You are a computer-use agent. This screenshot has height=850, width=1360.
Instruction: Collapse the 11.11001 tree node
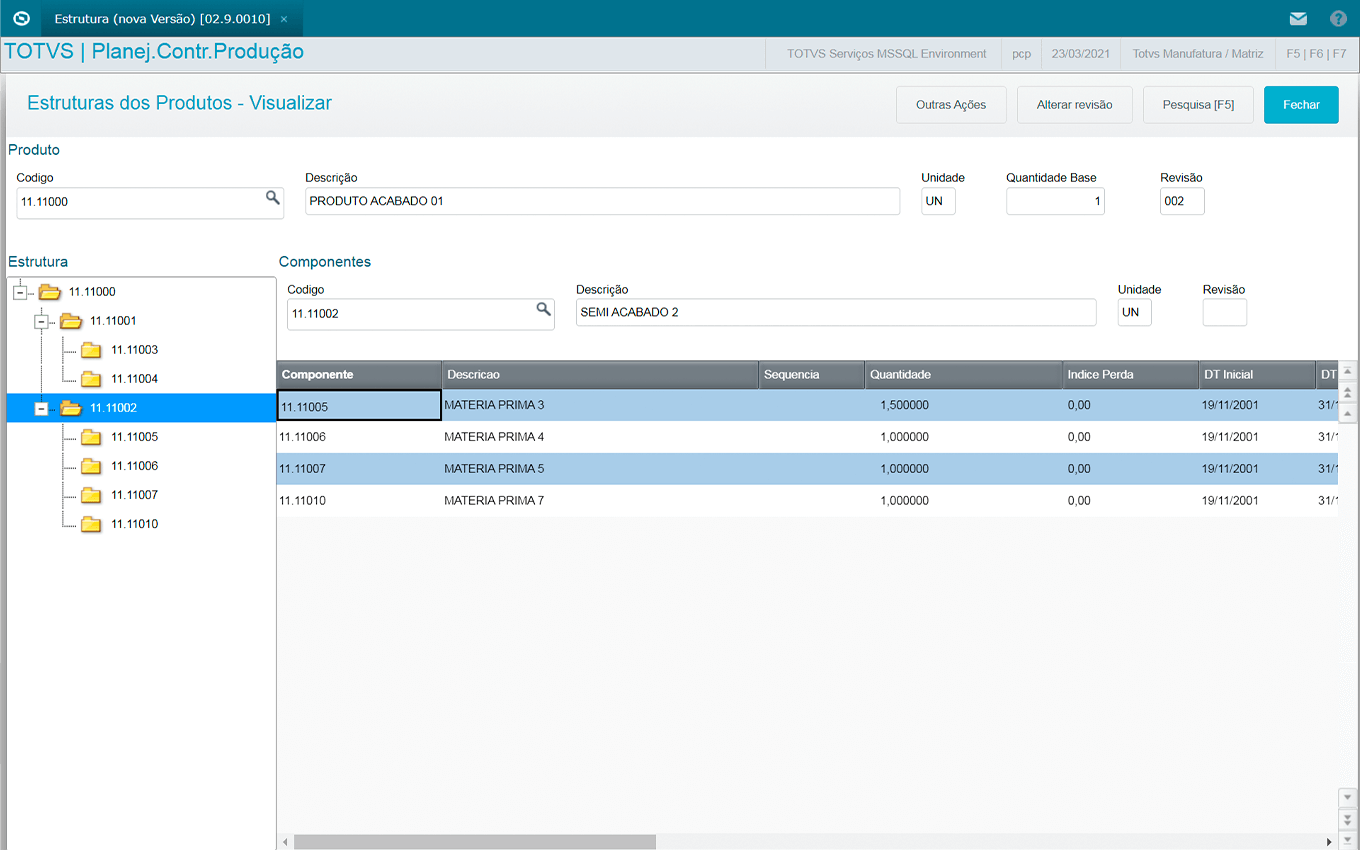coord(41,321)
